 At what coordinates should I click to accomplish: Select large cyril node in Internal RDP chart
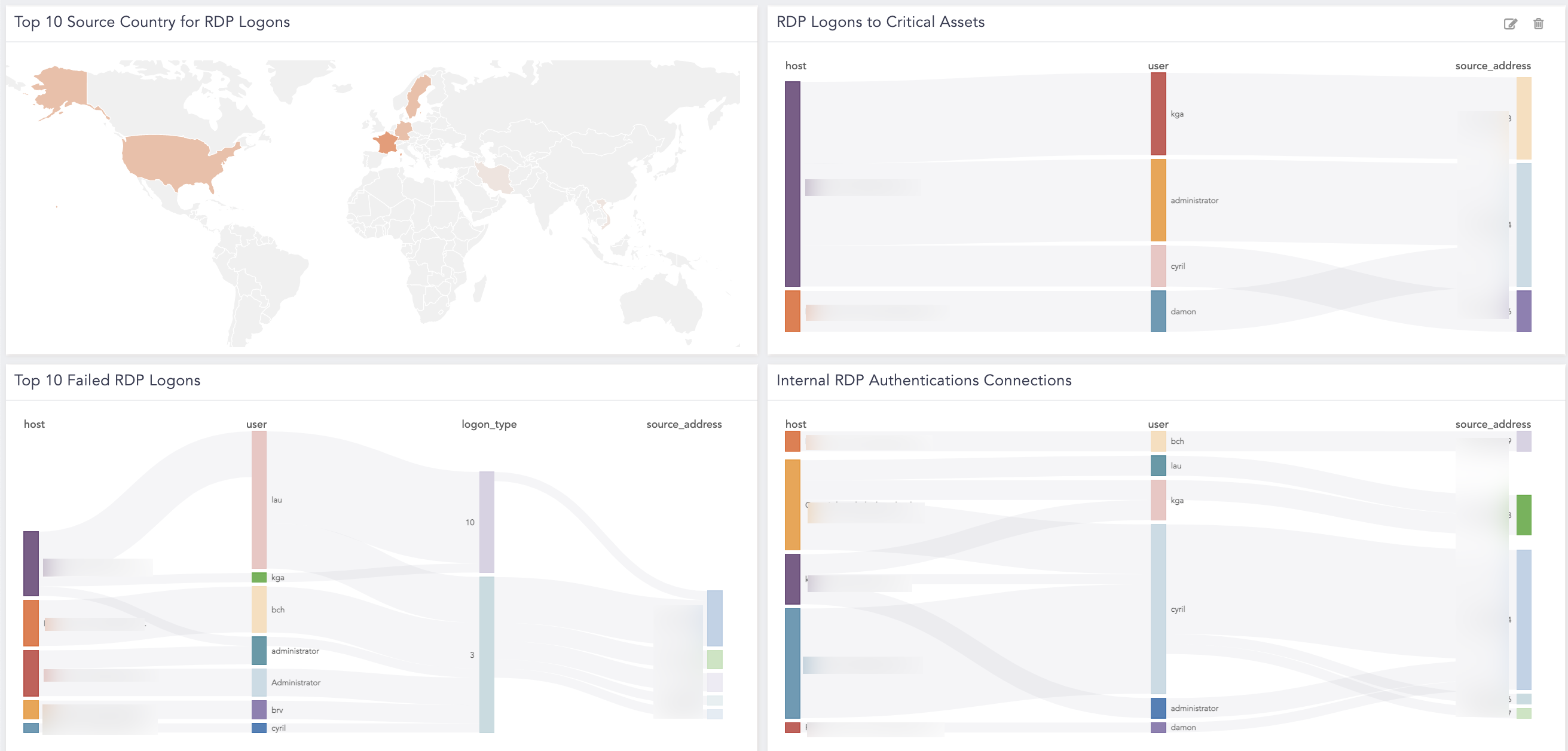pos(1158,609)
